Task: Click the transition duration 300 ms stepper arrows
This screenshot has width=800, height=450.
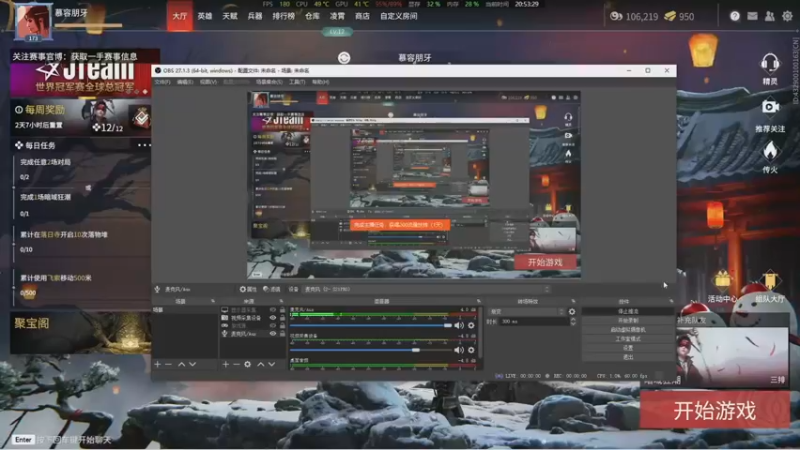Action: [572, 321]
